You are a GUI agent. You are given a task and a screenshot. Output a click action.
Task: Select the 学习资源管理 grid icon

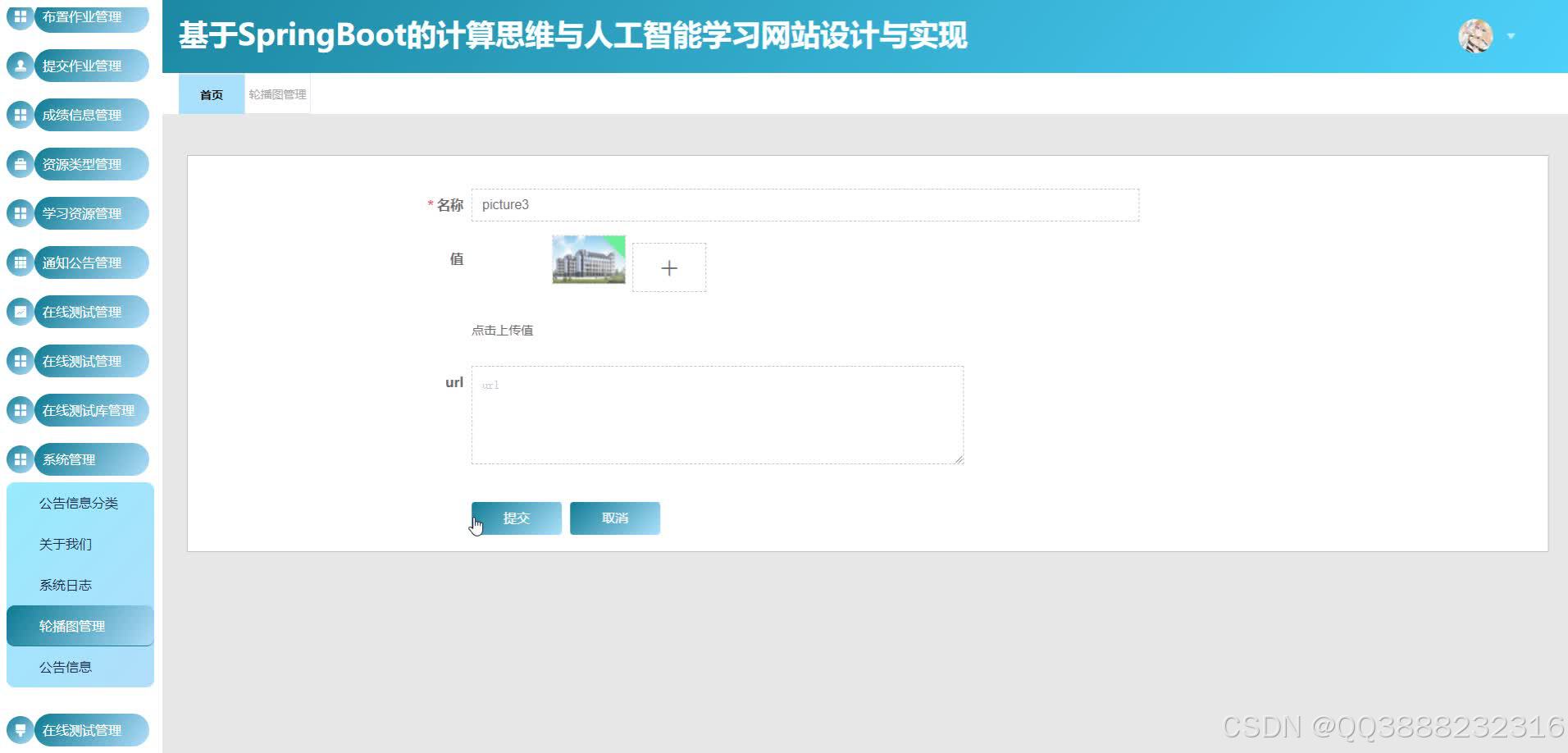click(20, 213)
